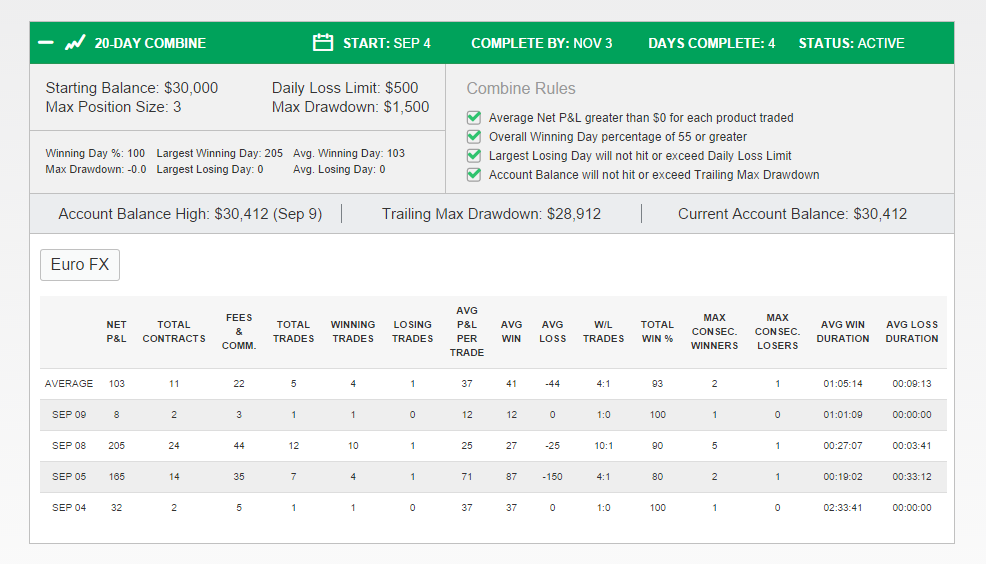This screenshot has width=986, height=564.
Task: Toggle the Average Net P&L rule checkbox
Action: [474, 118]
